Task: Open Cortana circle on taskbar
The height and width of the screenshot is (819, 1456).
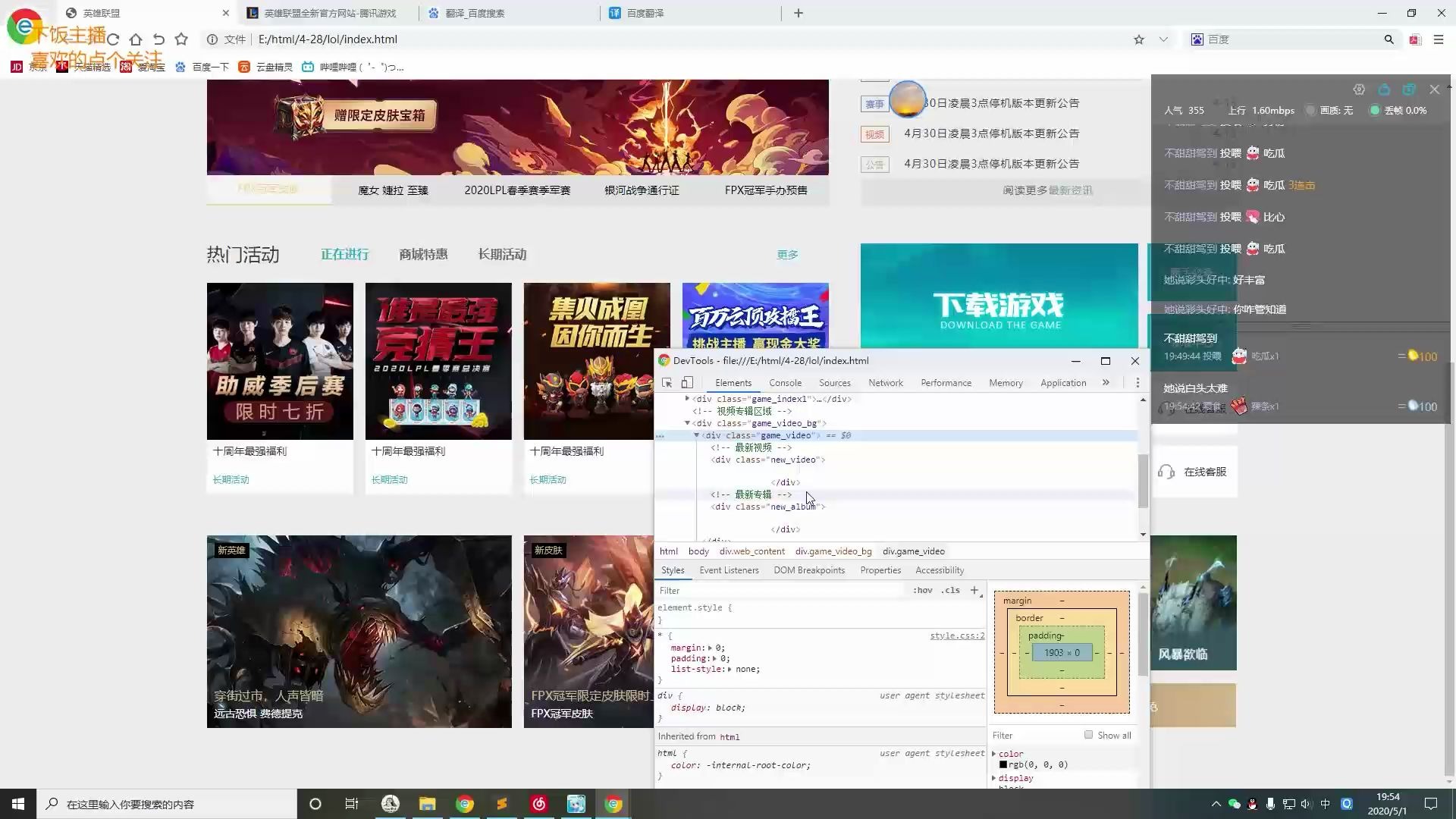Action: pos(315,804)
